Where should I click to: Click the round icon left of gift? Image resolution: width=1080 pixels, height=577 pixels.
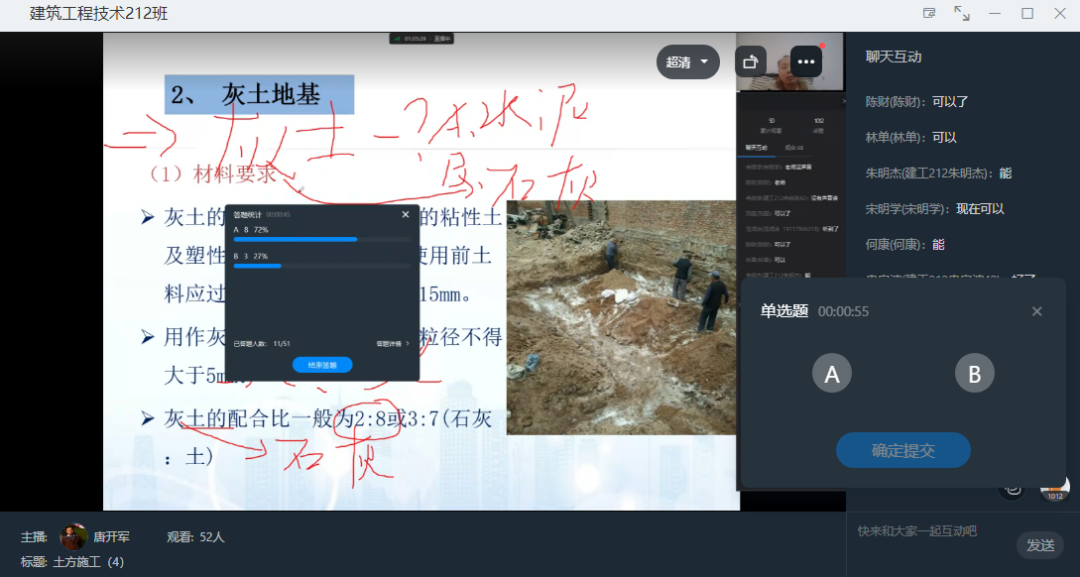coord(1013,488)
